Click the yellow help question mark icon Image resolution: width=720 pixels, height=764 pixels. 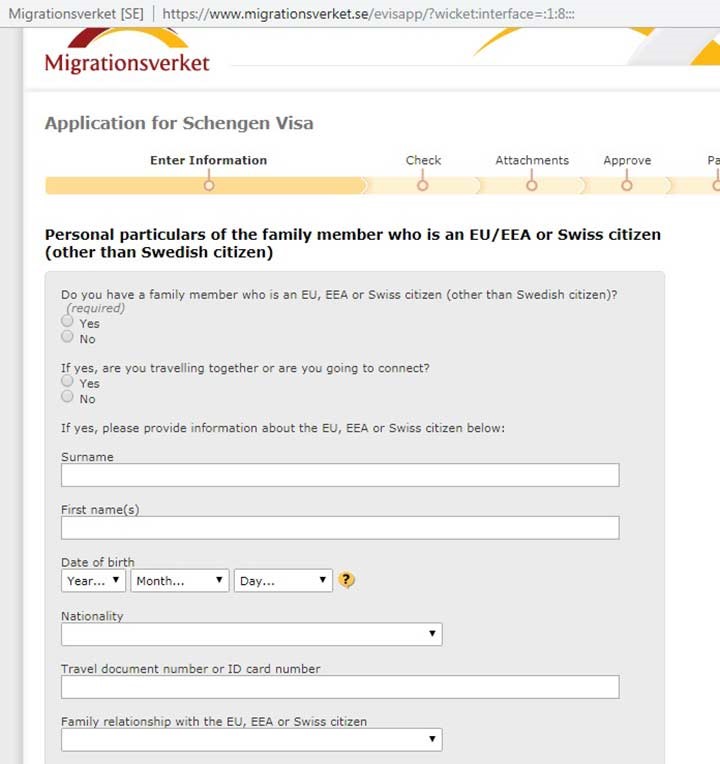tap(346, 580)
